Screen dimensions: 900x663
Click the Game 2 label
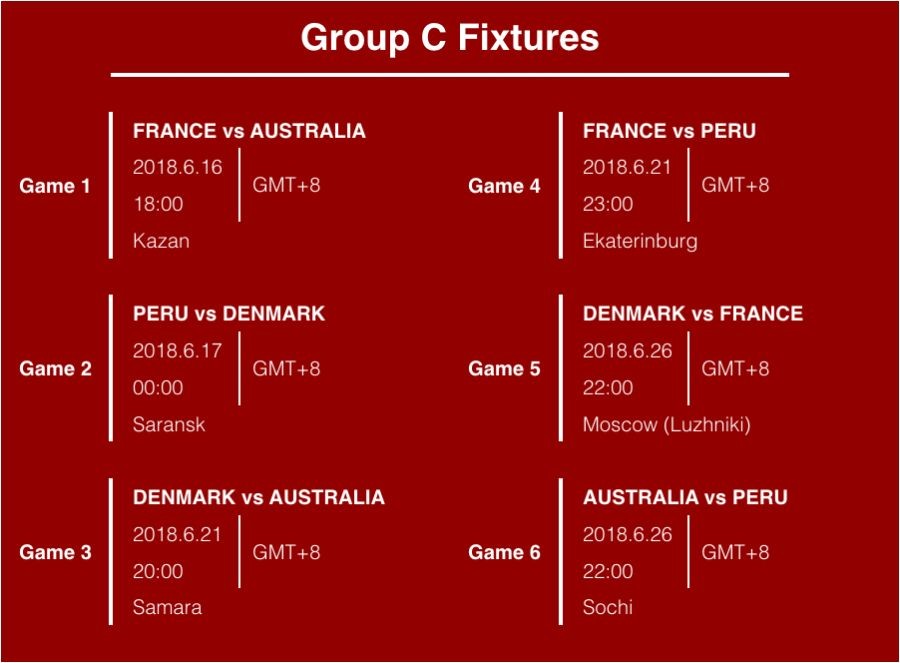pyautogui.click(x=55, y=369)
